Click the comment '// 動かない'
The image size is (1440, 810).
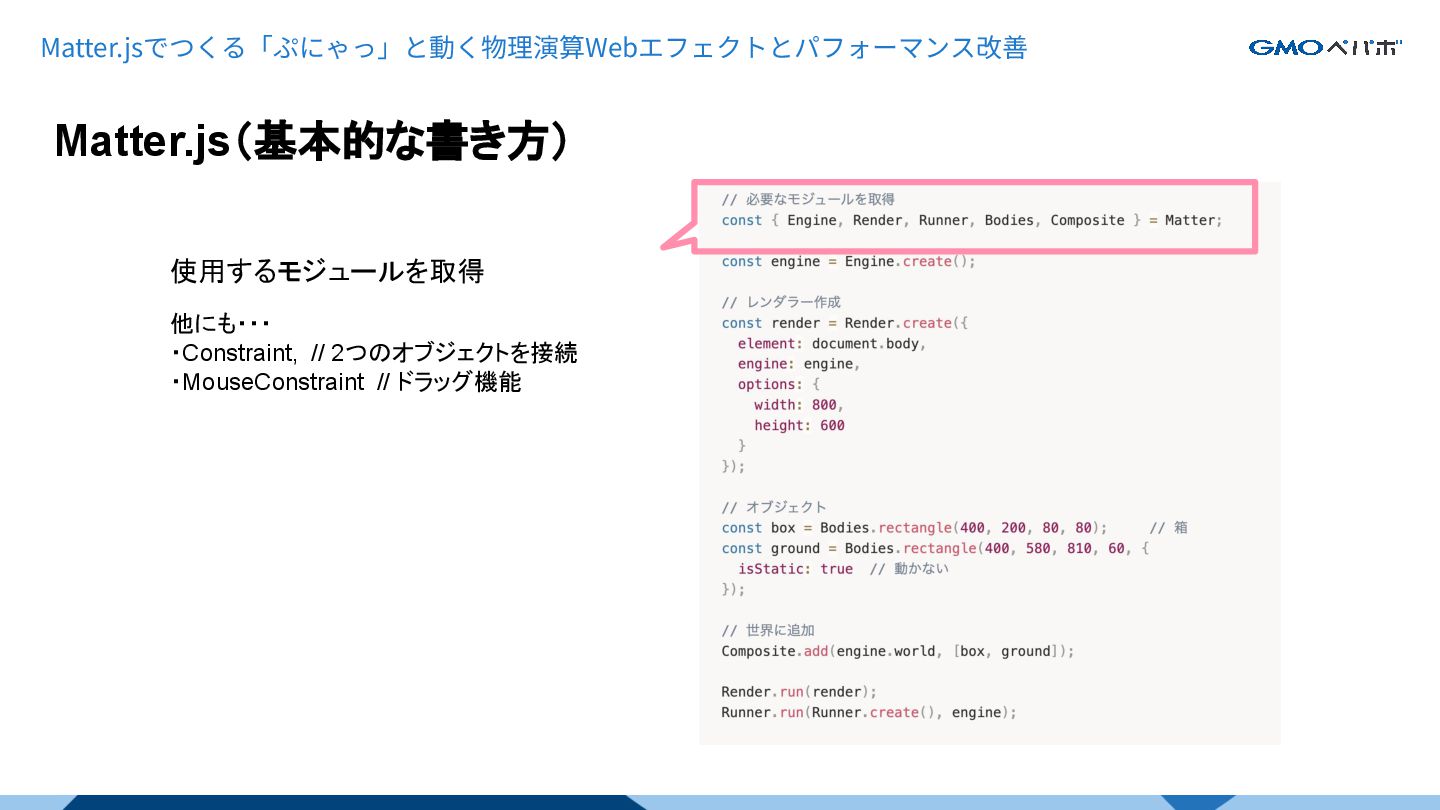click(x=909, y=569)
